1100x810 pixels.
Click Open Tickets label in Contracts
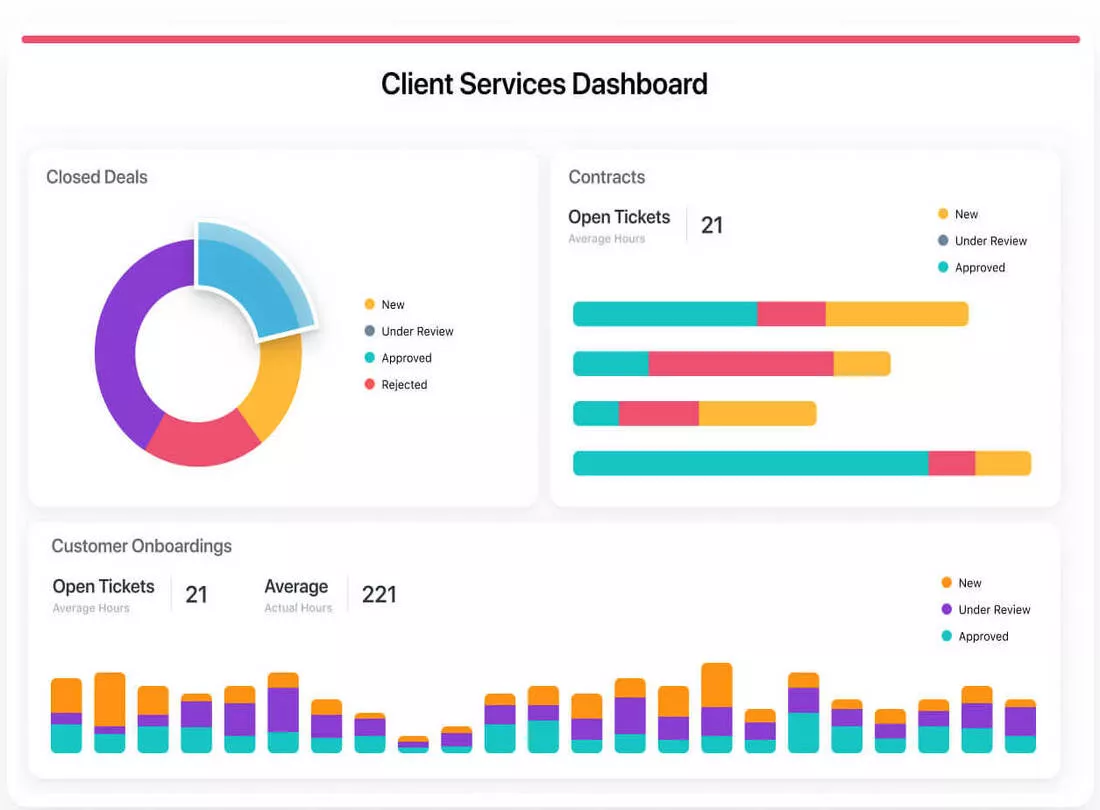[619, 217]
